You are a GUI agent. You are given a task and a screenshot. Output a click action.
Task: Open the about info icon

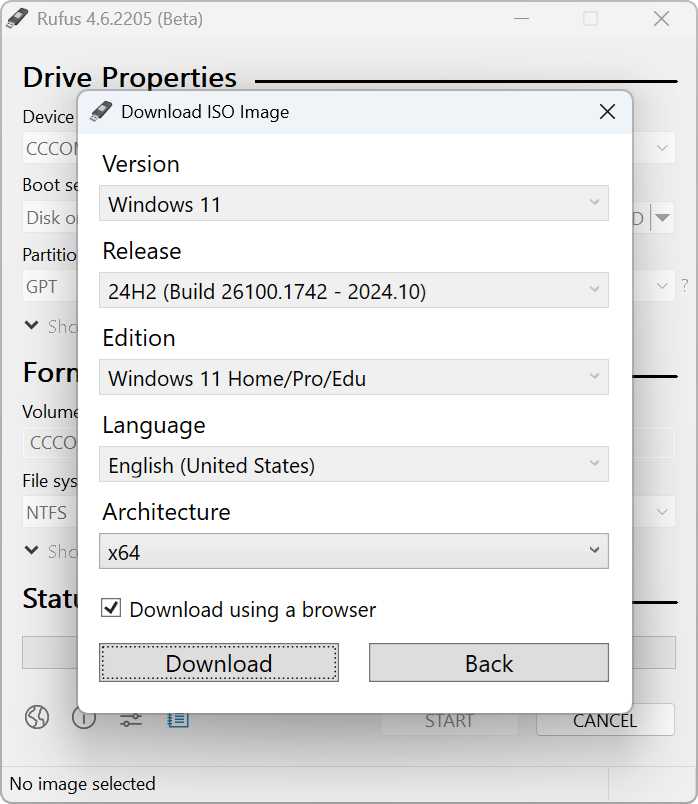point(84,718)
